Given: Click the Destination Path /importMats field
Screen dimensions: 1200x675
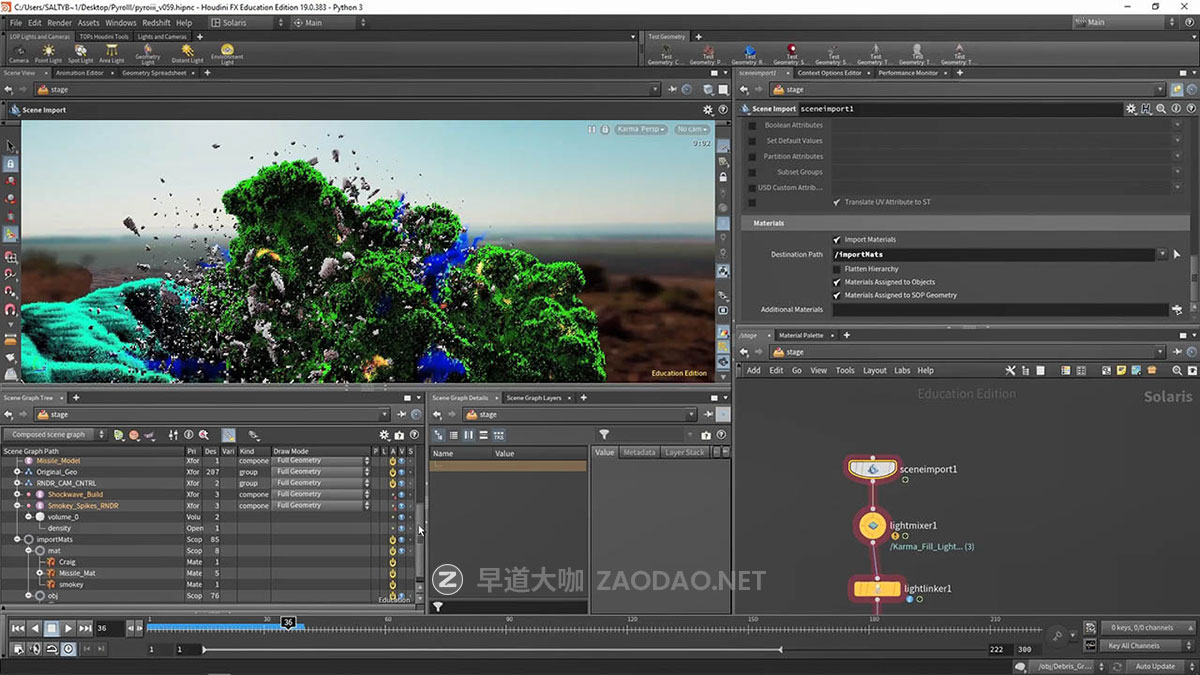Looking at the screenshot, I should 994,255.
